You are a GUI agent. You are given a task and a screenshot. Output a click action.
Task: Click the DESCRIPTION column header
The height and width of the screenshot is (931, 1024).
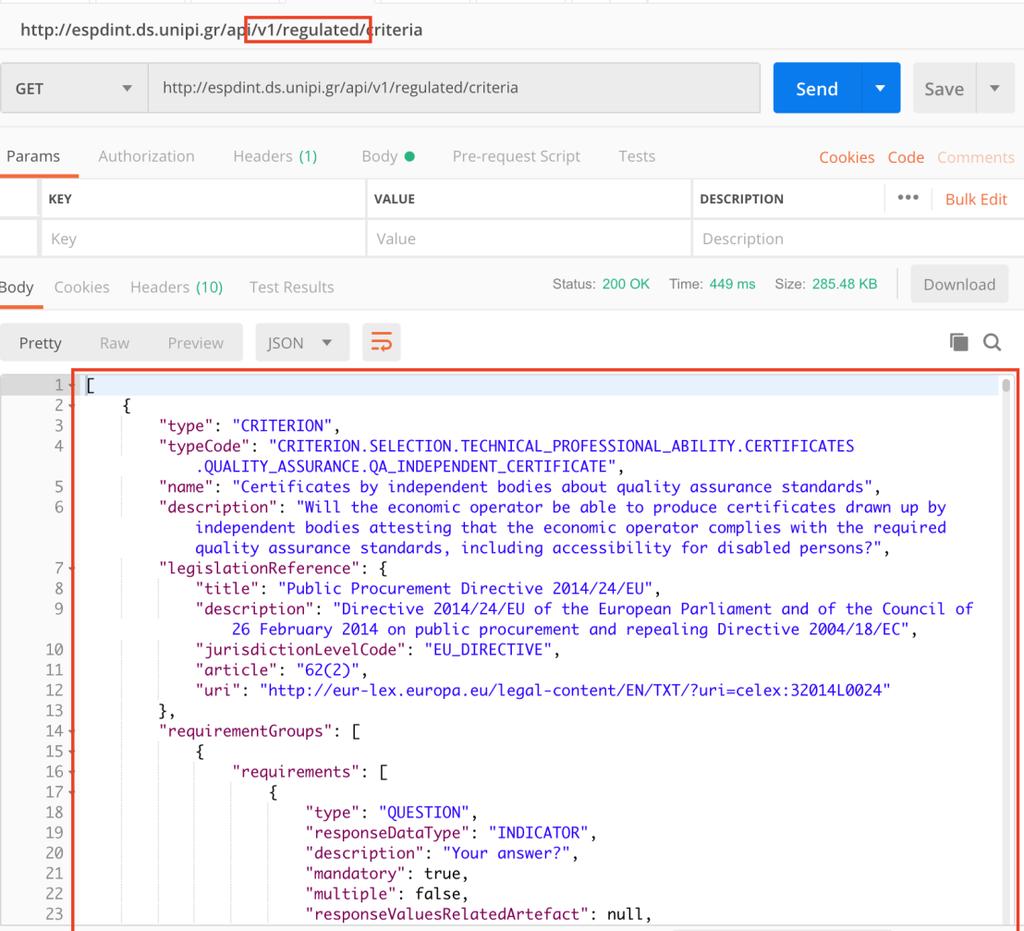click(742, 199)
